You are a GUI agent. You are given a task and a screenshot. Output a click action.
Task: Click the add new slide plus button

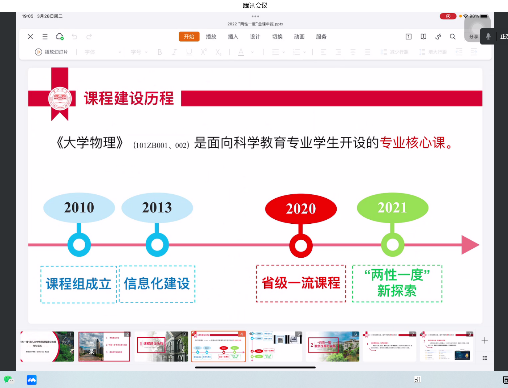(485, 340)
